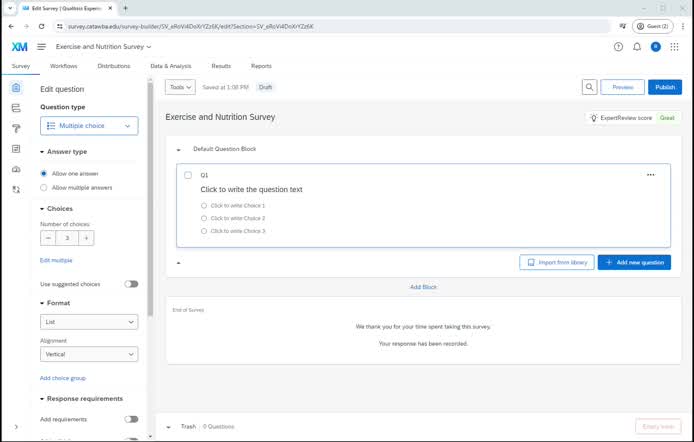Screen dimensions: 694x442
Task: Open the Guest (2) profile button
Action: 652,27
